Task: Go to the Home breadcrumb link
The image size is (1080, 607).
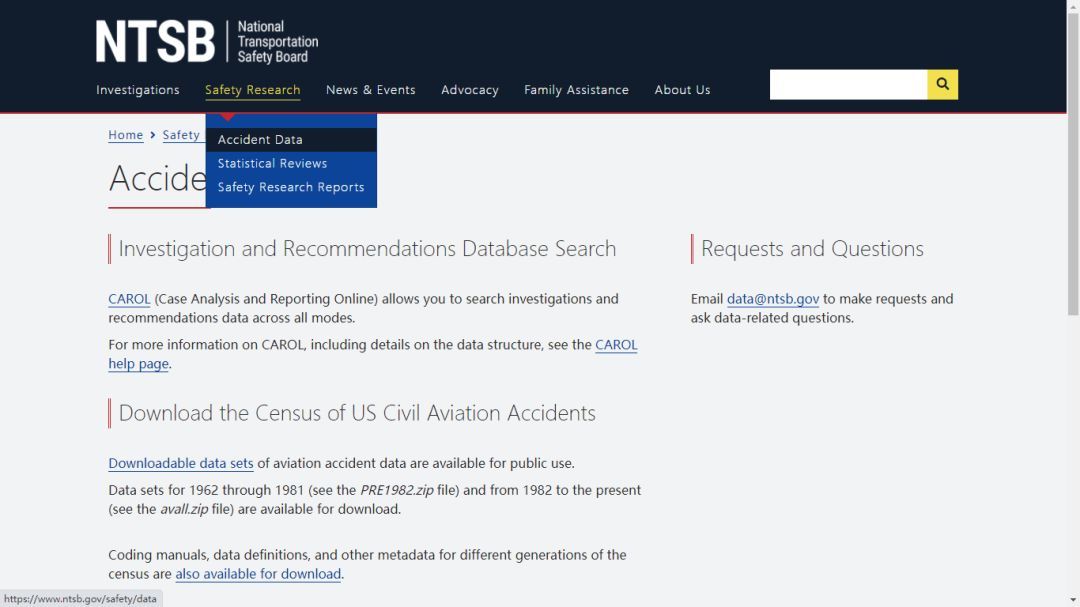Action: pos(126,135)
